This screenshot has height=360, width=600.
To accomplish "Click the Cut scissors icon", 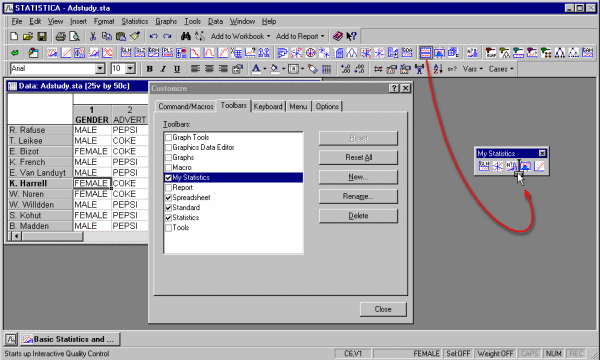I will (x=93, y=36).
